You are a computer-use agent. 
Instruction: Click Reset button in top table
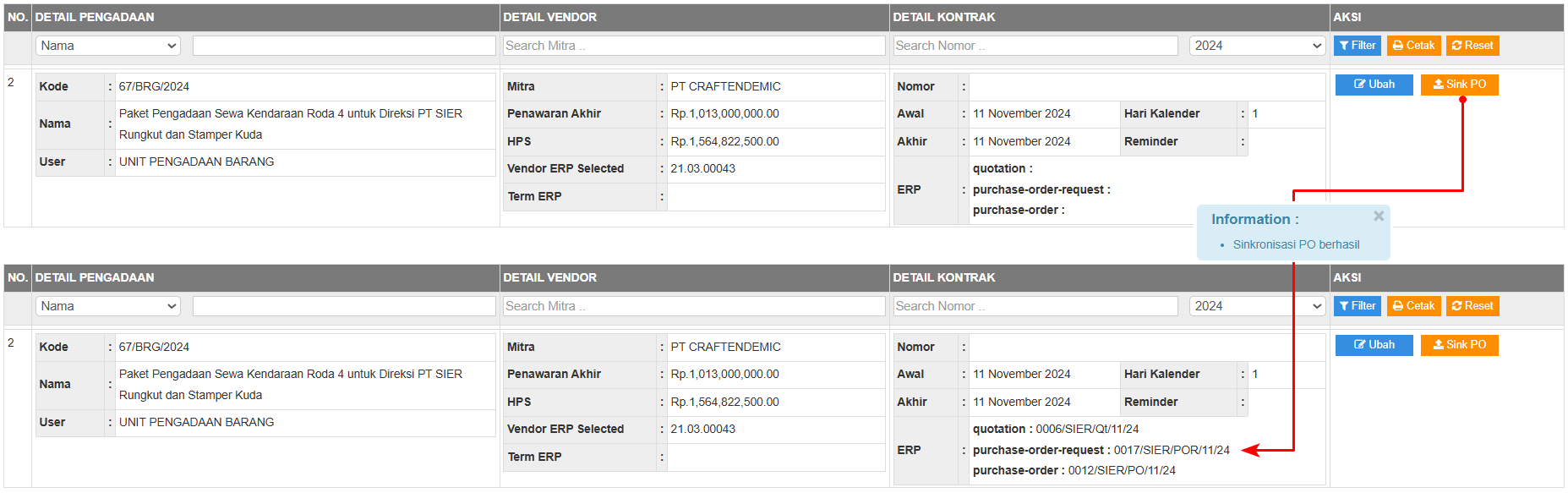click(1472, 46)
